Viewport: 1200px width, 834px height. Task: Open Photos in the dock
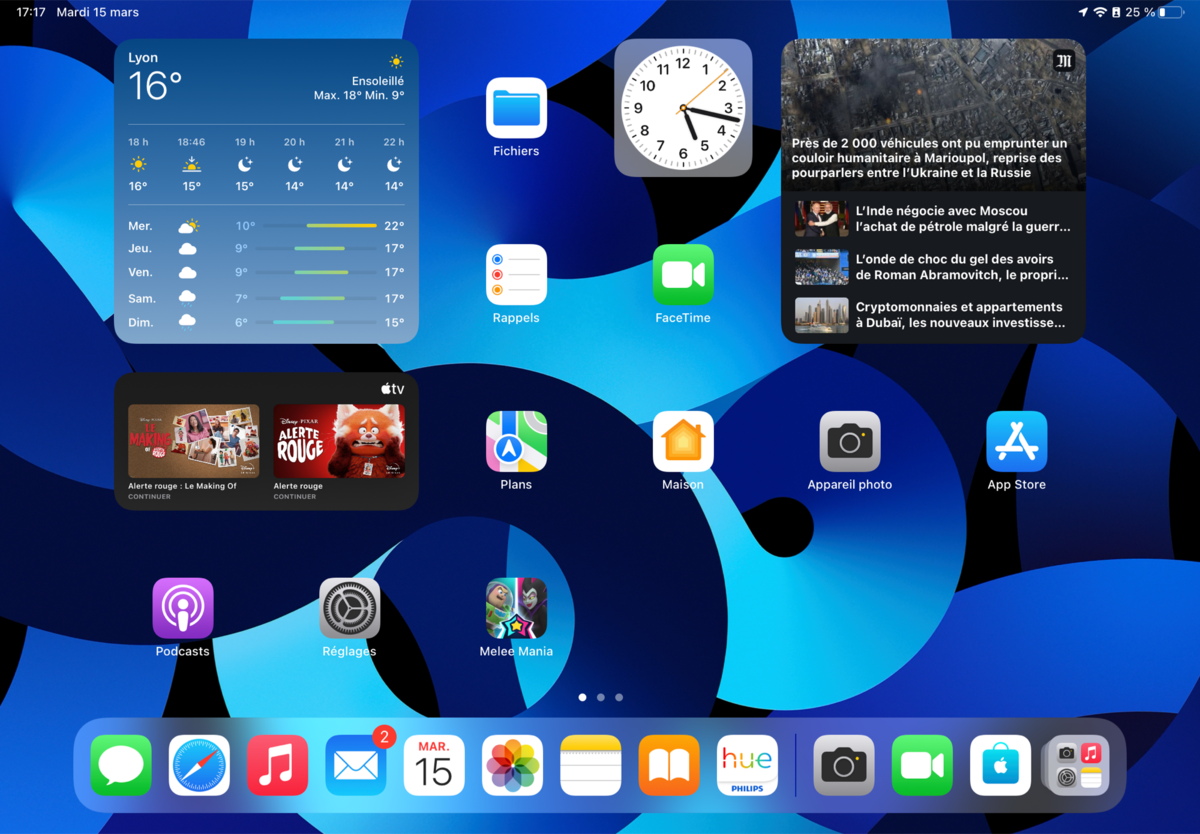point(512,766)
